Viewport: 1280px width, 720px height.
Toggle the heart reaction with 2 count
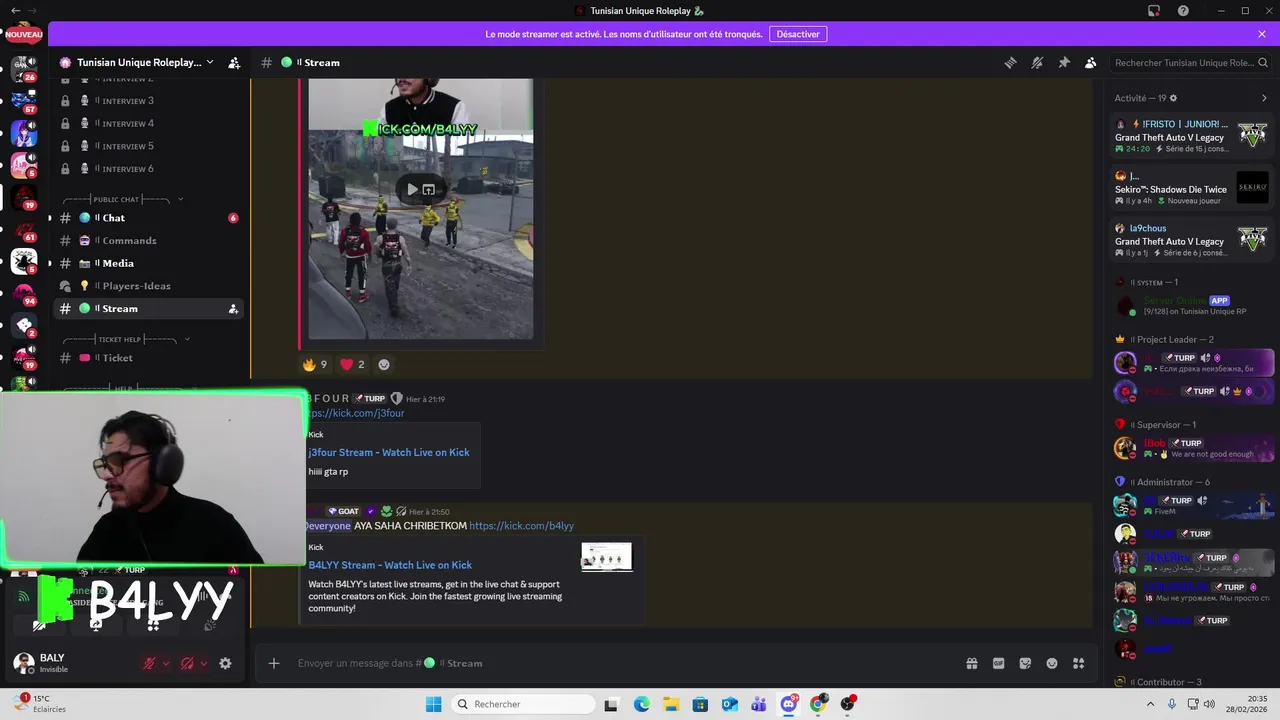(x=352, y=364)
